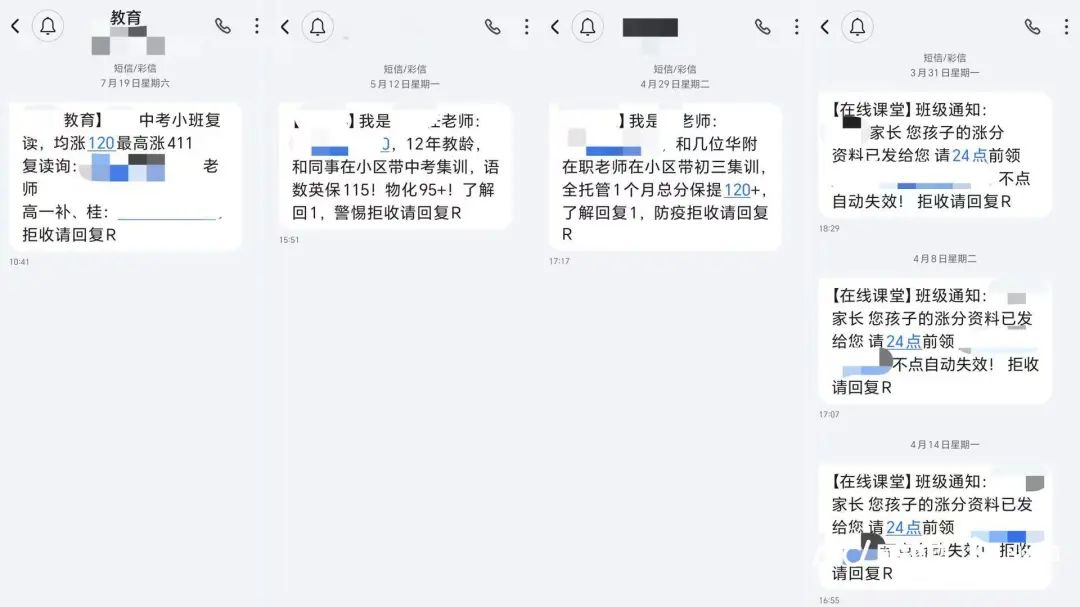Open more options in the 教育 conversation
1080x607 pixels.
(x=257, y=26)
